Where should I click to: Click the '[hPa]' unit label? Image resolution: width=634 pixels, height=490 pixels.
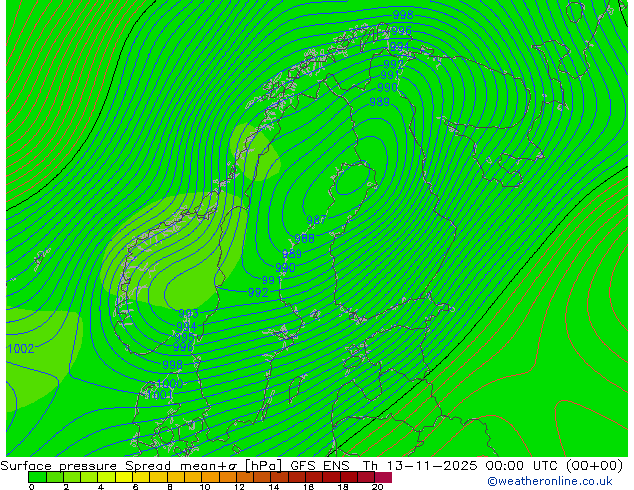click(263, 466)
